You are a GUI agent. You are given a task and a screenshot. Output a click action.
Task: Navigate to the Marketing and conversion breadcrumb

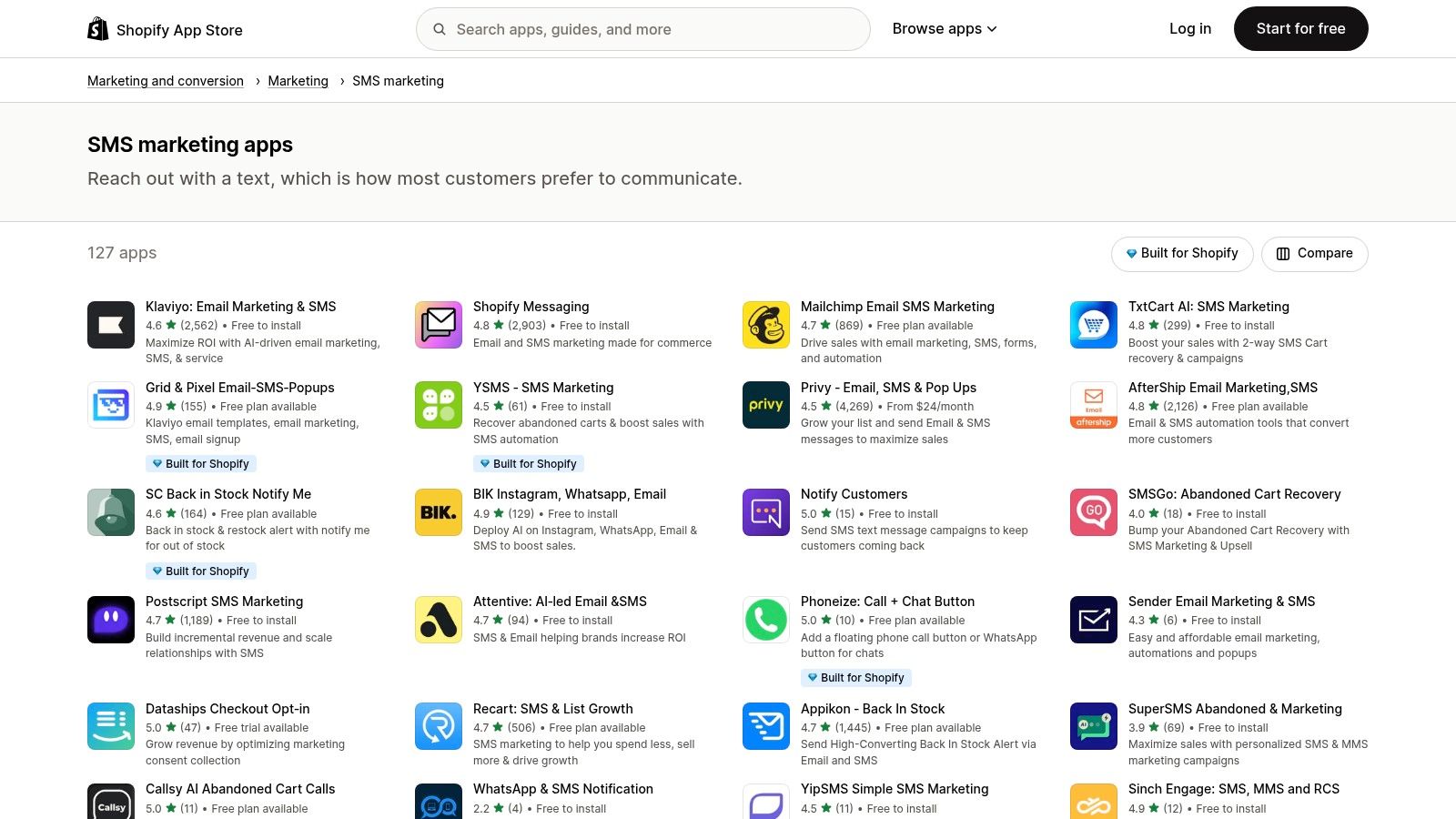(165, 80)
